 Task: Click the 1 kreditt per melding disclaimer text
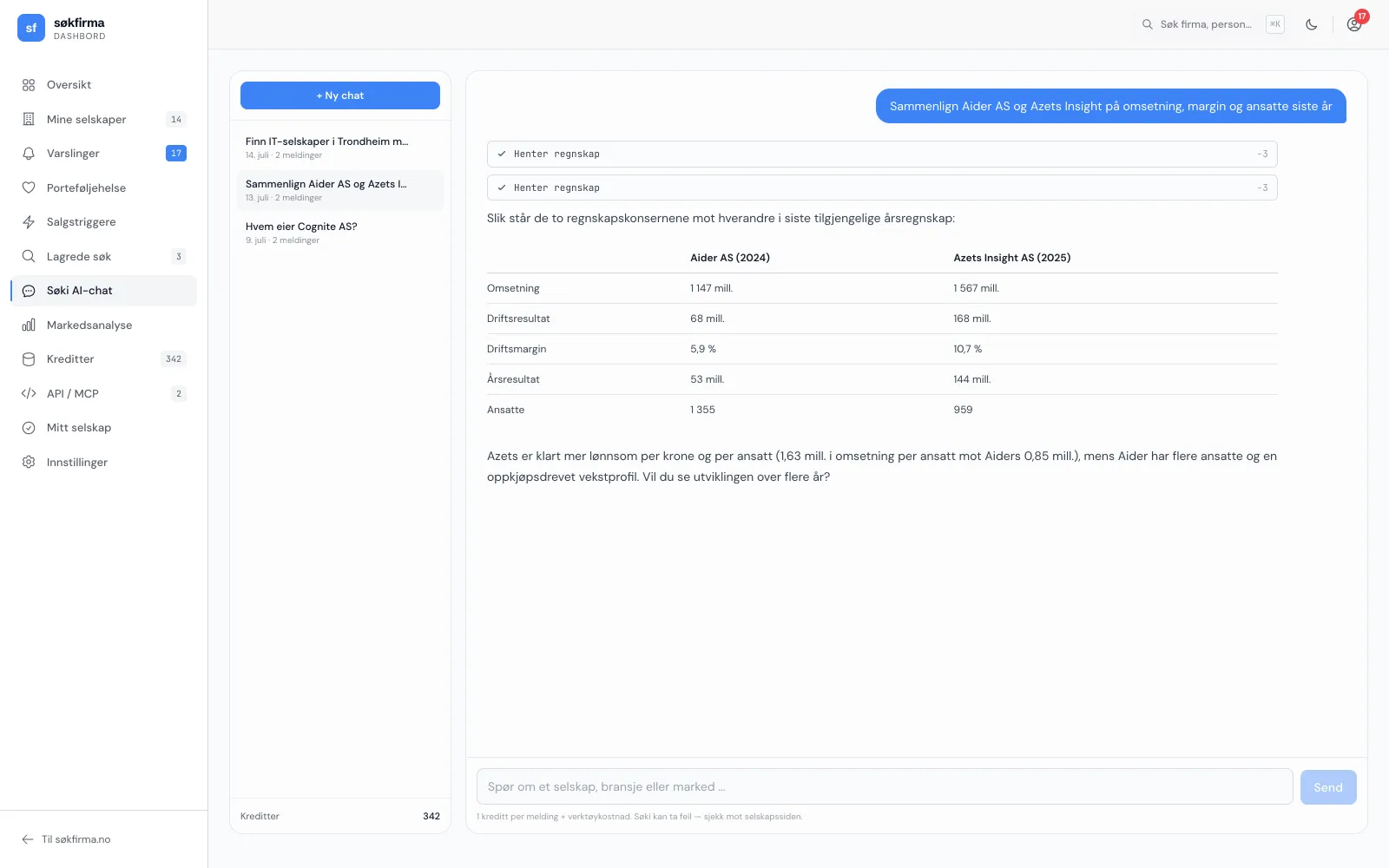point(640,817)
